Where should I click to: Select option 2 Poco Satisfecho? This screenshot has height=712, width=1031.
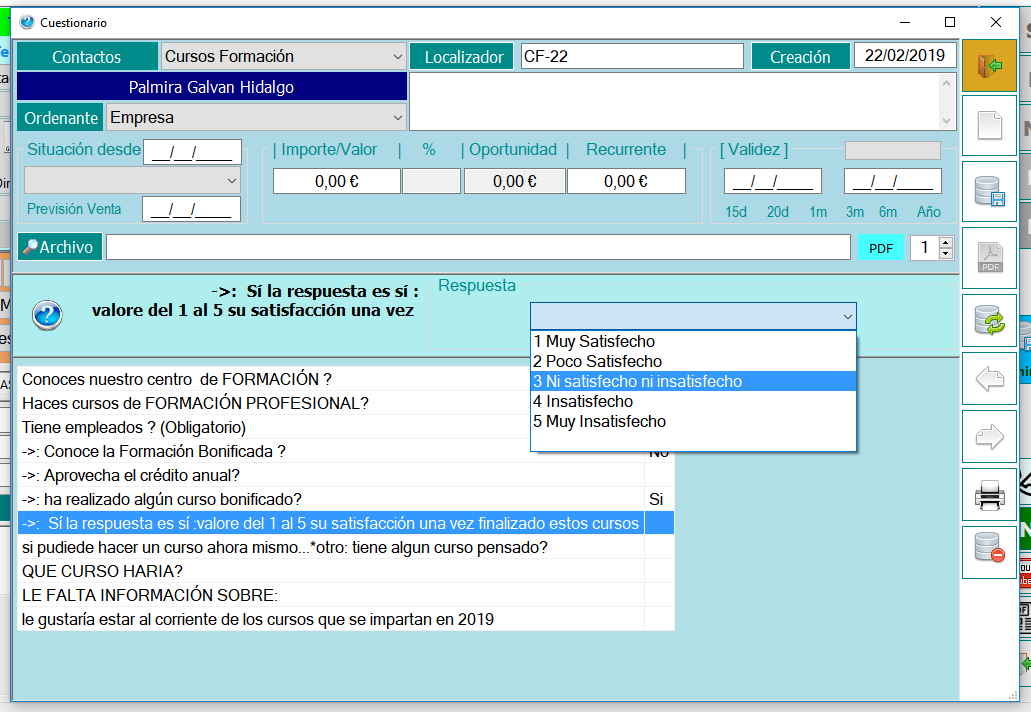click(693, 362)
